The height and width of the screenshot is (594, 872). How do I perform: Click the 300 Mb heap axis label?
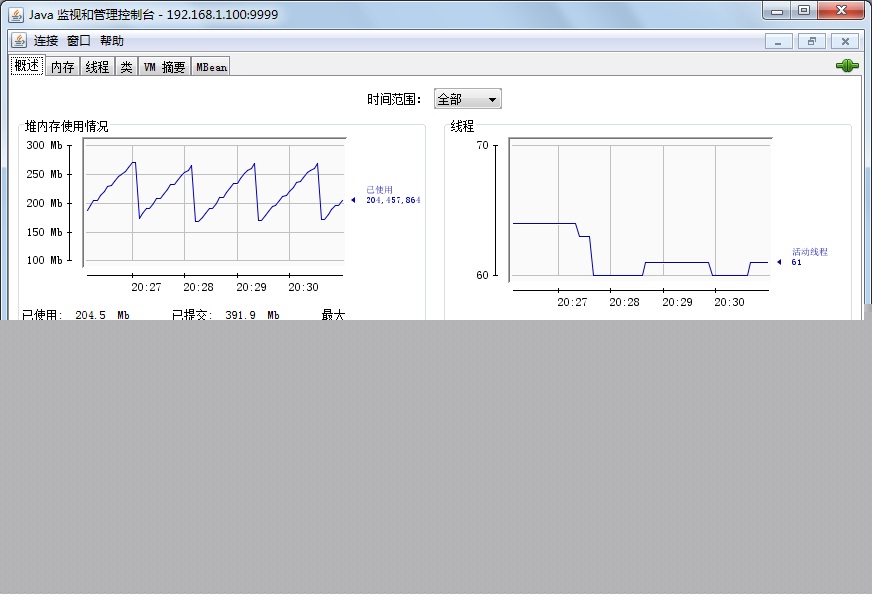44,145
